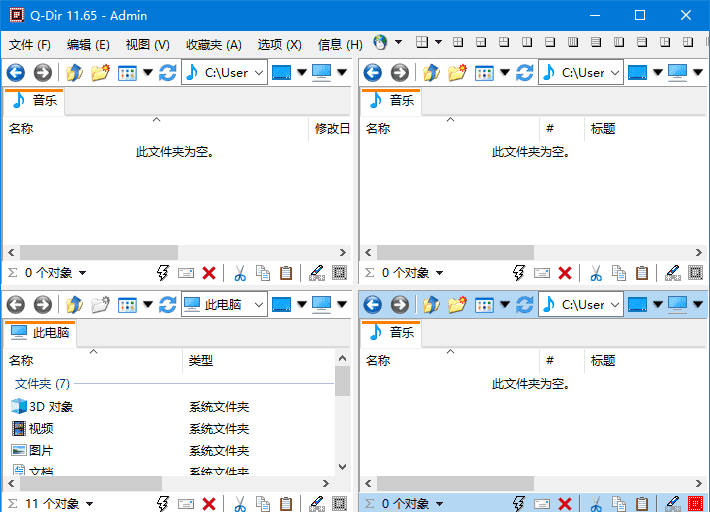The width and height of the screenshot is (710, 512).
Task: Open the 视图 (V) menu
Action: tap(148, 44)
